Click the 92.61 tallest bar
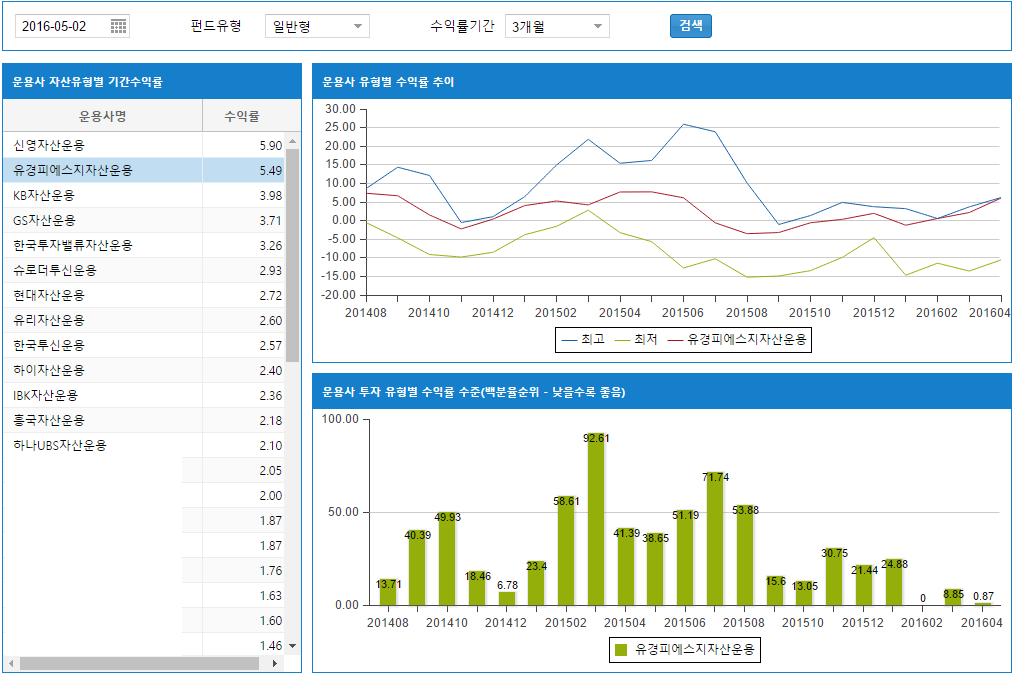This screenshot has width=1015, height=675. click(596, 520)
